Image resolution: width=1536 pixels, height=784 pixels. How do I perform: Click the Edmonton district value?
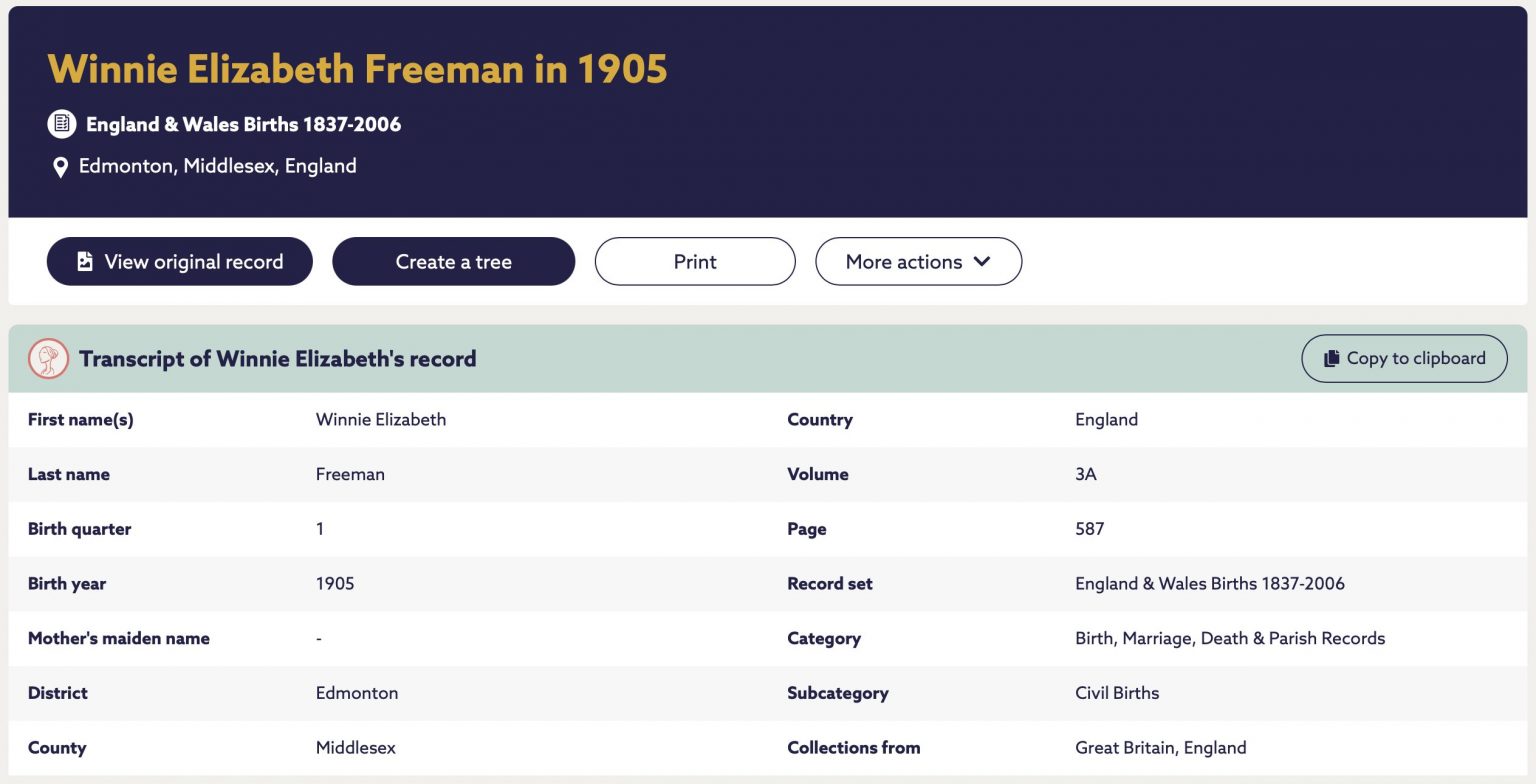pyautogui.click(x=357, y=693)
